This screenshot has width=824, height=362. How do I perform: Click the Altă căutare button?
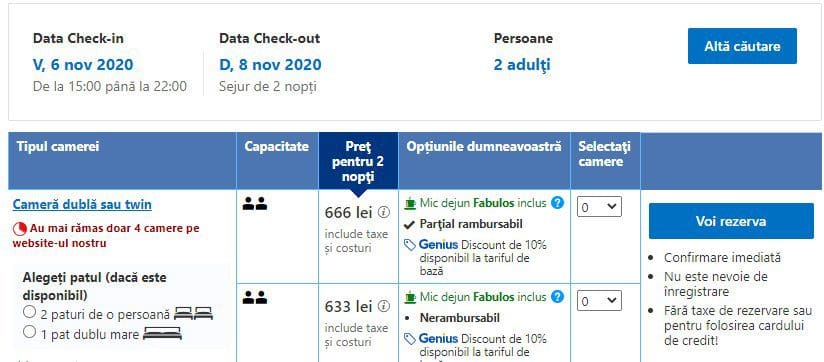click(742, 46)
